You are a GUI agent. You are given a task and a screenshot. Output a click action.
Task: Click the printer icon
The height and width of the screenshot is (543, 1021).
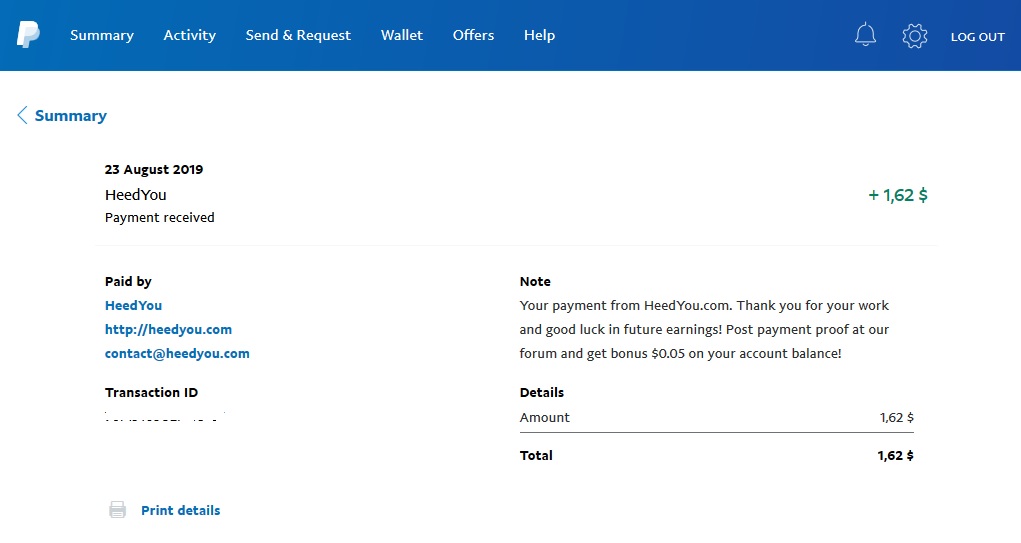pos(117,510)
